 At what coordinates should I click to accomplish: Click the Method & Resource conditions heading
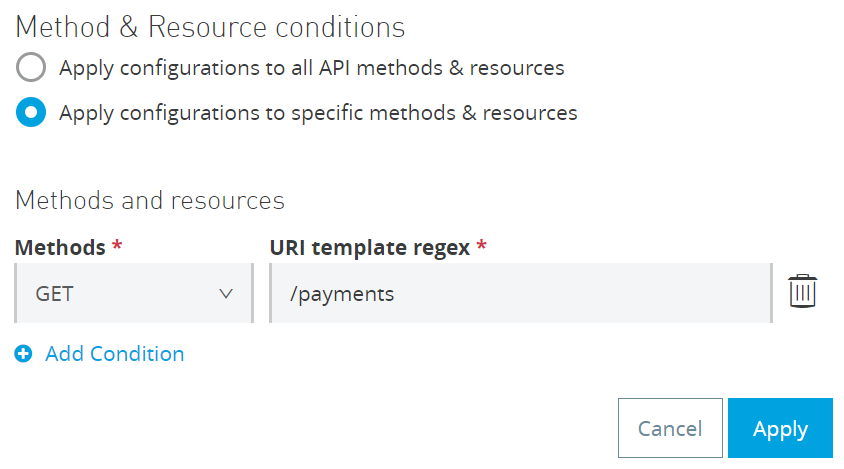[x=210, y=27]
